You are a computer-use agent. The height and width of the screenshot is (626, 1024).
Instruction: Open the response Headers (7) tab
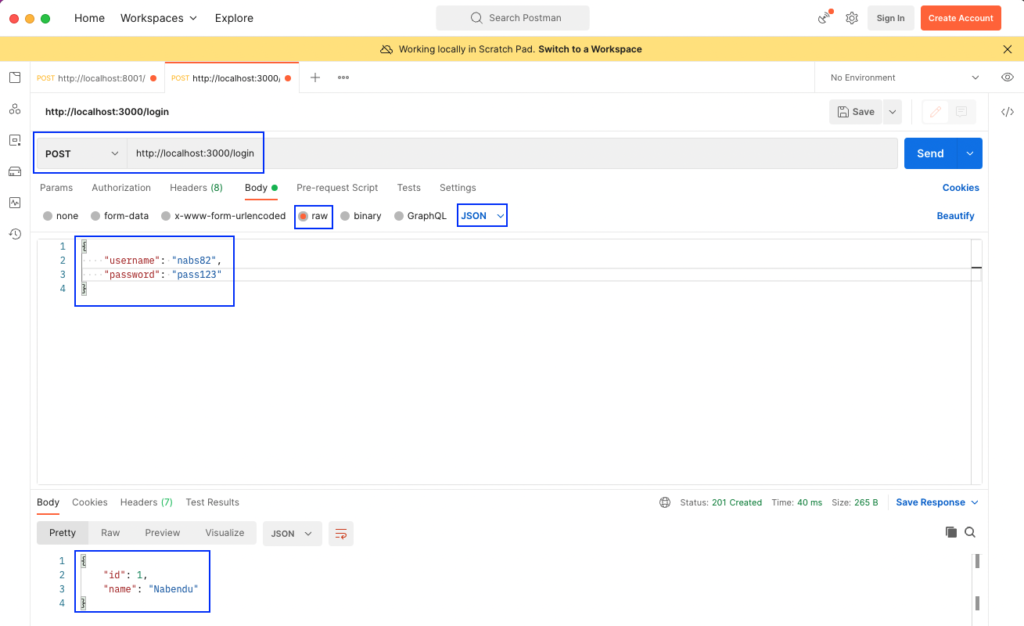click(146, 502)
